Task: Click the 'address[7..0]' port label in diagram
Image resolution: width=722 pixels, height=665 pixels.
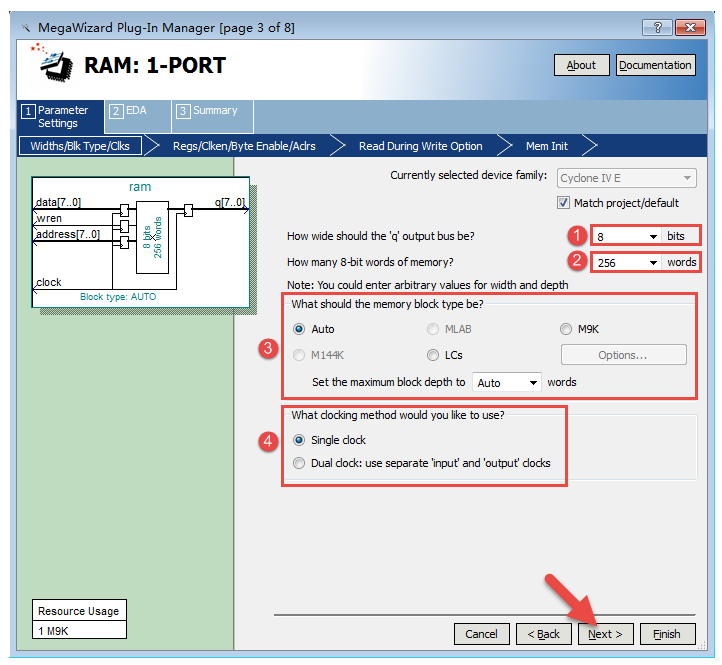Action: (x=68, y=234)
